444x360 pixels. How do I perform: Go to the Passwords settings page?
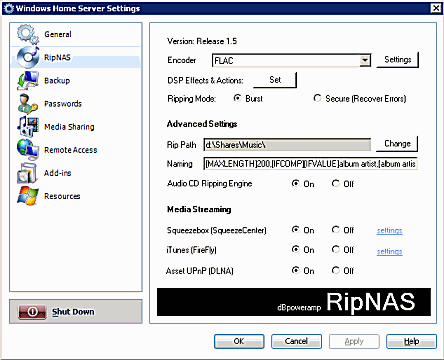coord(76,104)
